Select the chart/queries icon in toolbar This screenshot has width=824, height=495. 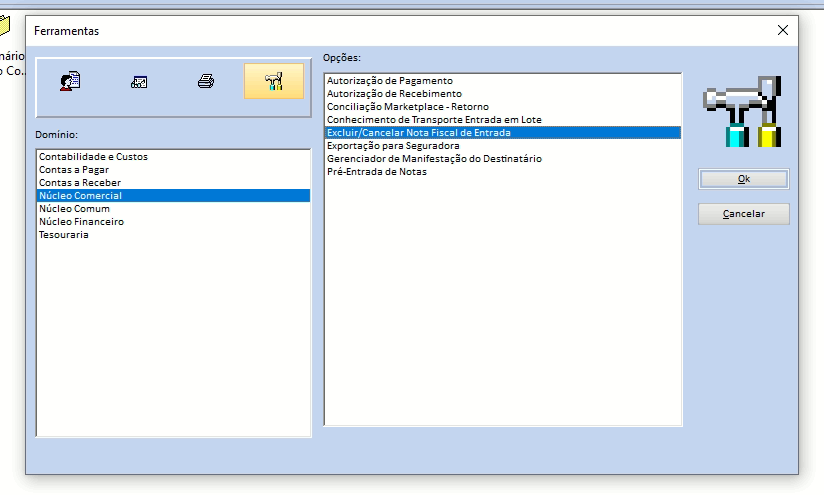(139, 82)
